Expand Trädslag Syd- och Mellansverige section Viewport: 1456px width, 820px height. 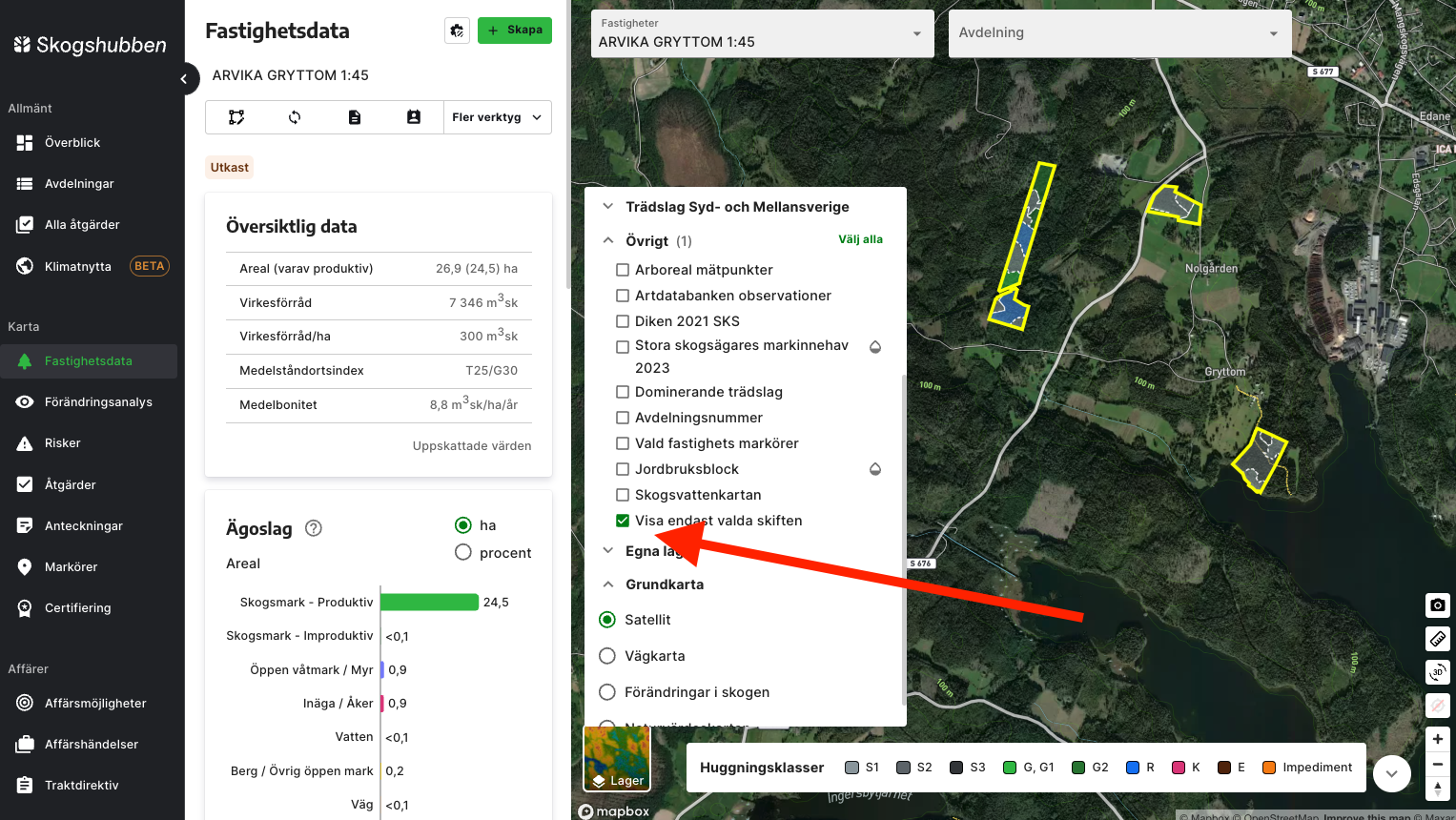tap(608, 207)
